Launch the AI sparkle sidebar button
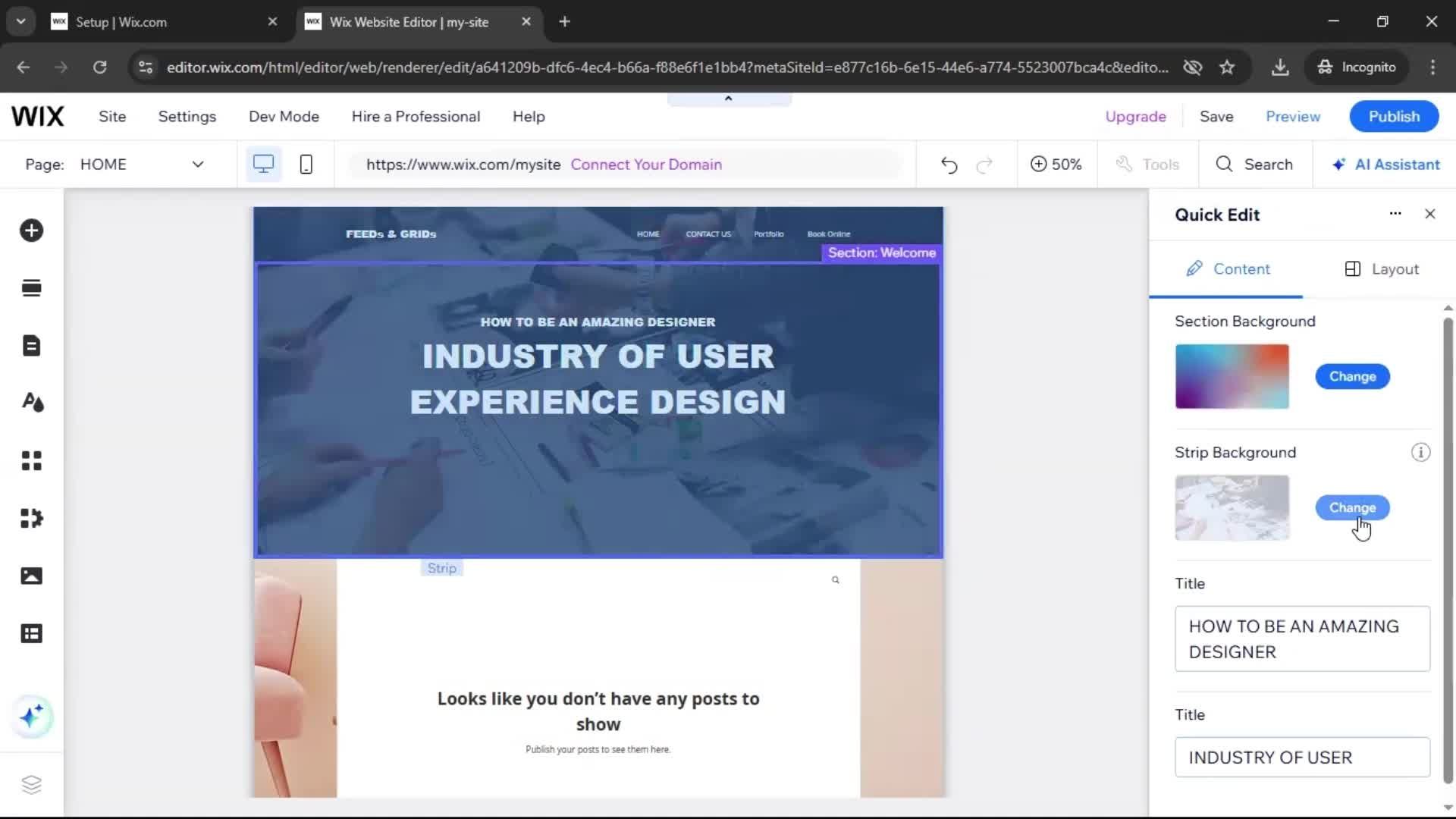 [x=32, y=716]
